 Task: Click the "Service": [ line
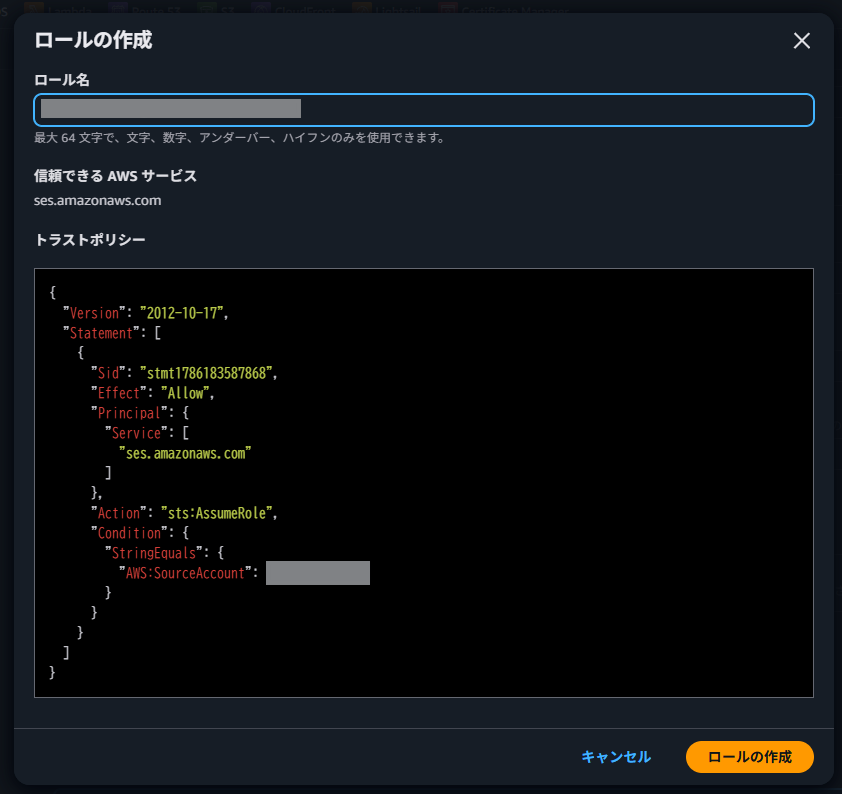tap(147, 433)
